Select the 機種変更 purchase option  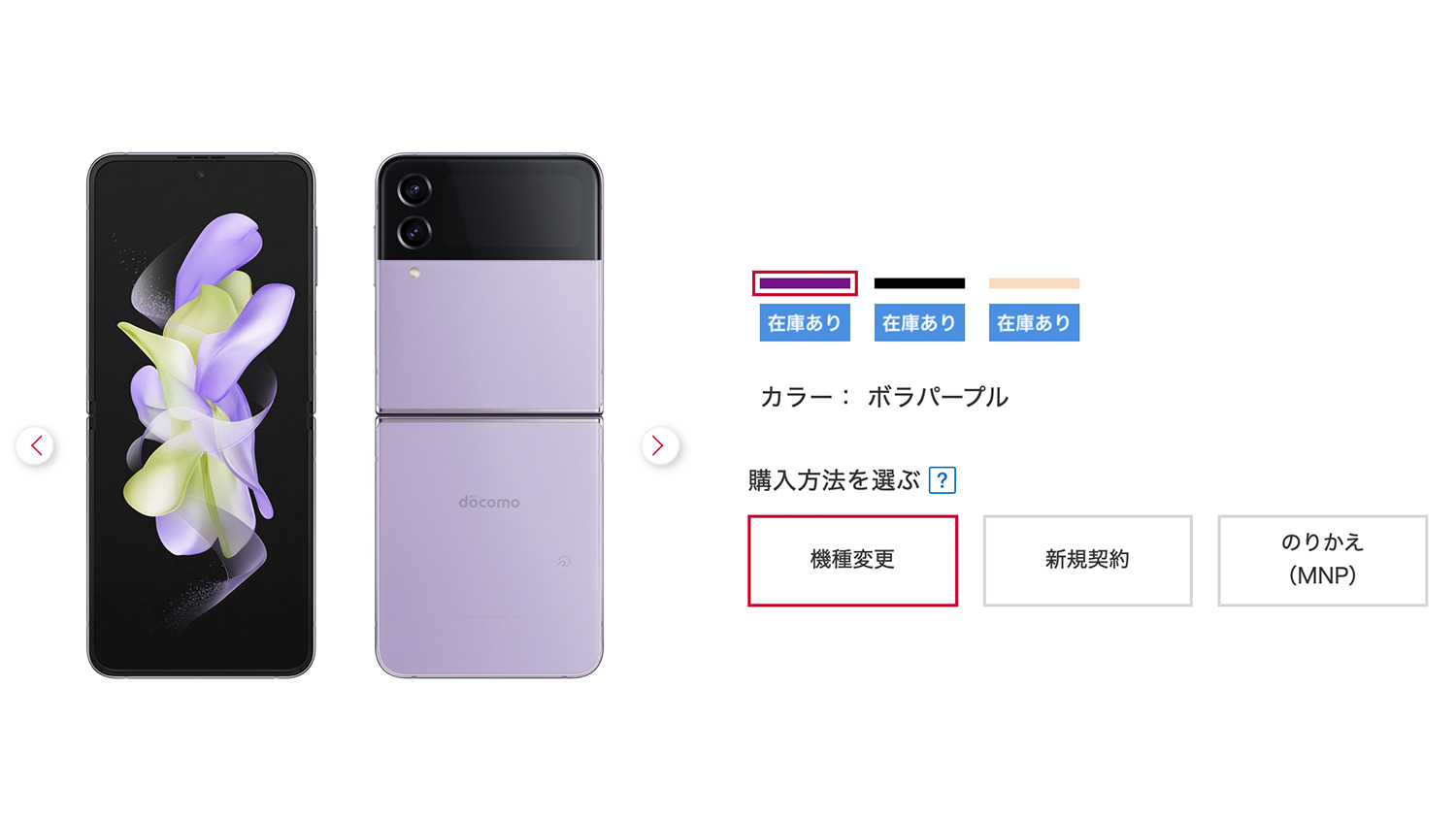(x=852, y=560)
